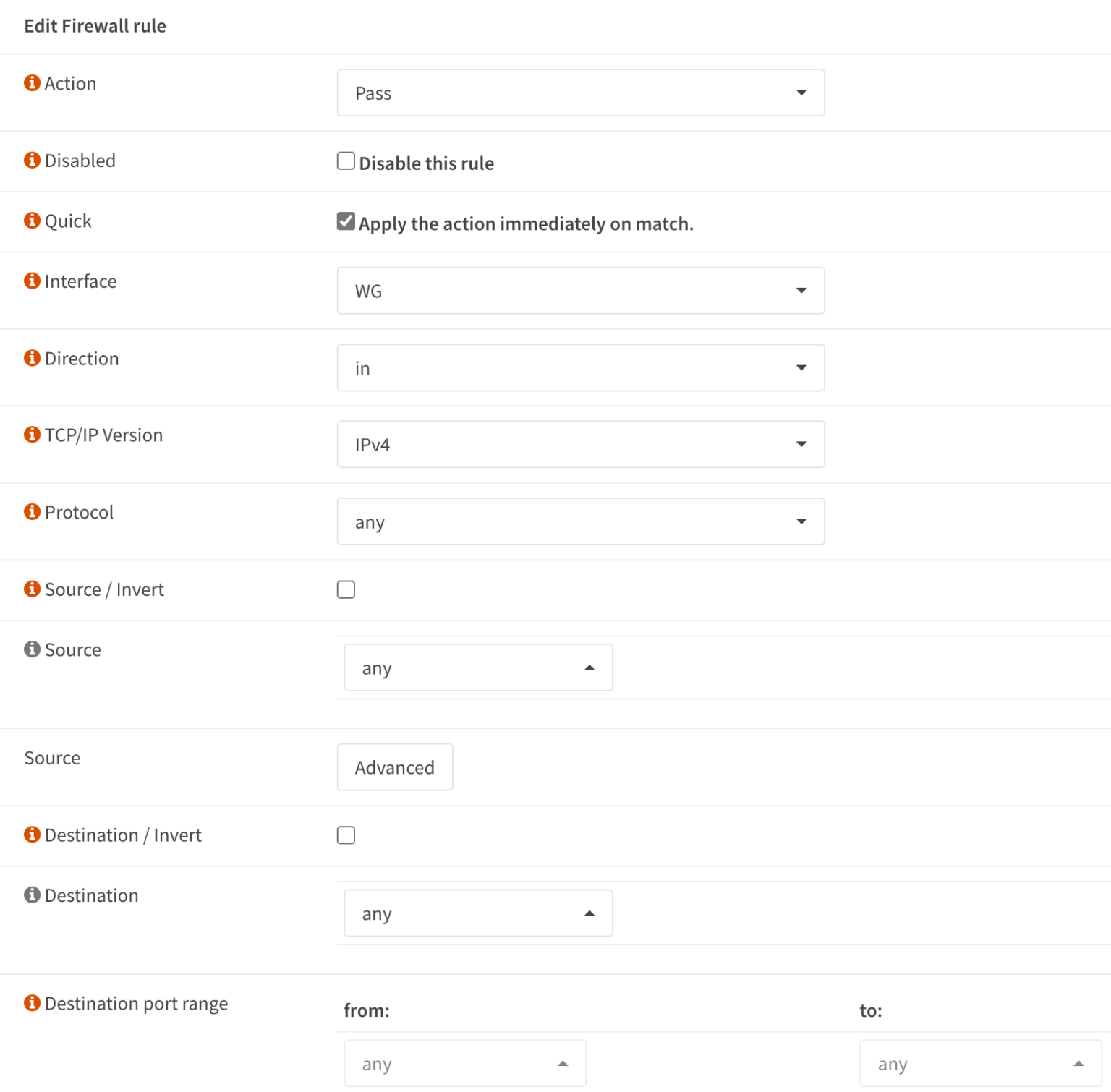Click the info icon next to Disabled
Image resolution: width=1111 pixels, height=1092 pixels.
click(32, 160)
